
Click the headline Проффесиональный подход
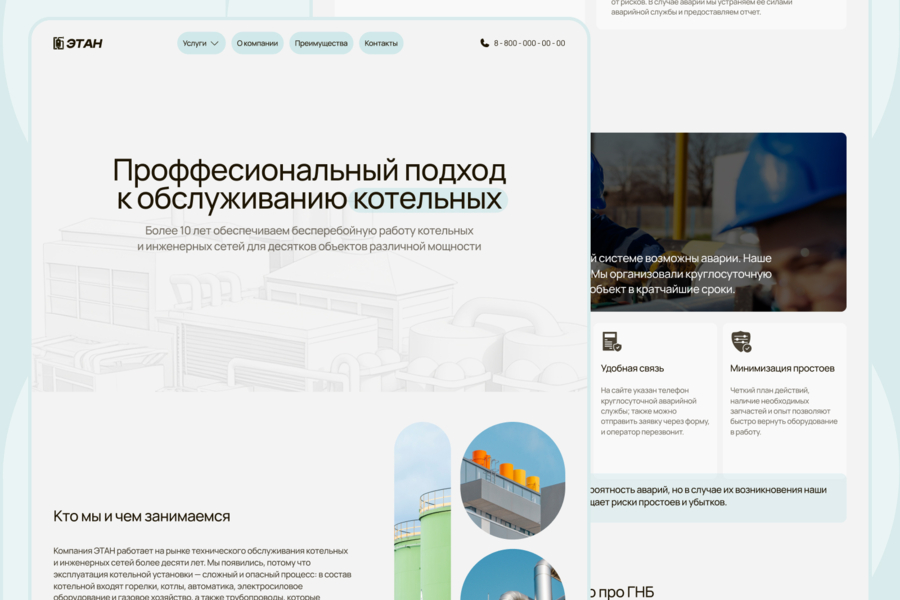tap(309, 170)
